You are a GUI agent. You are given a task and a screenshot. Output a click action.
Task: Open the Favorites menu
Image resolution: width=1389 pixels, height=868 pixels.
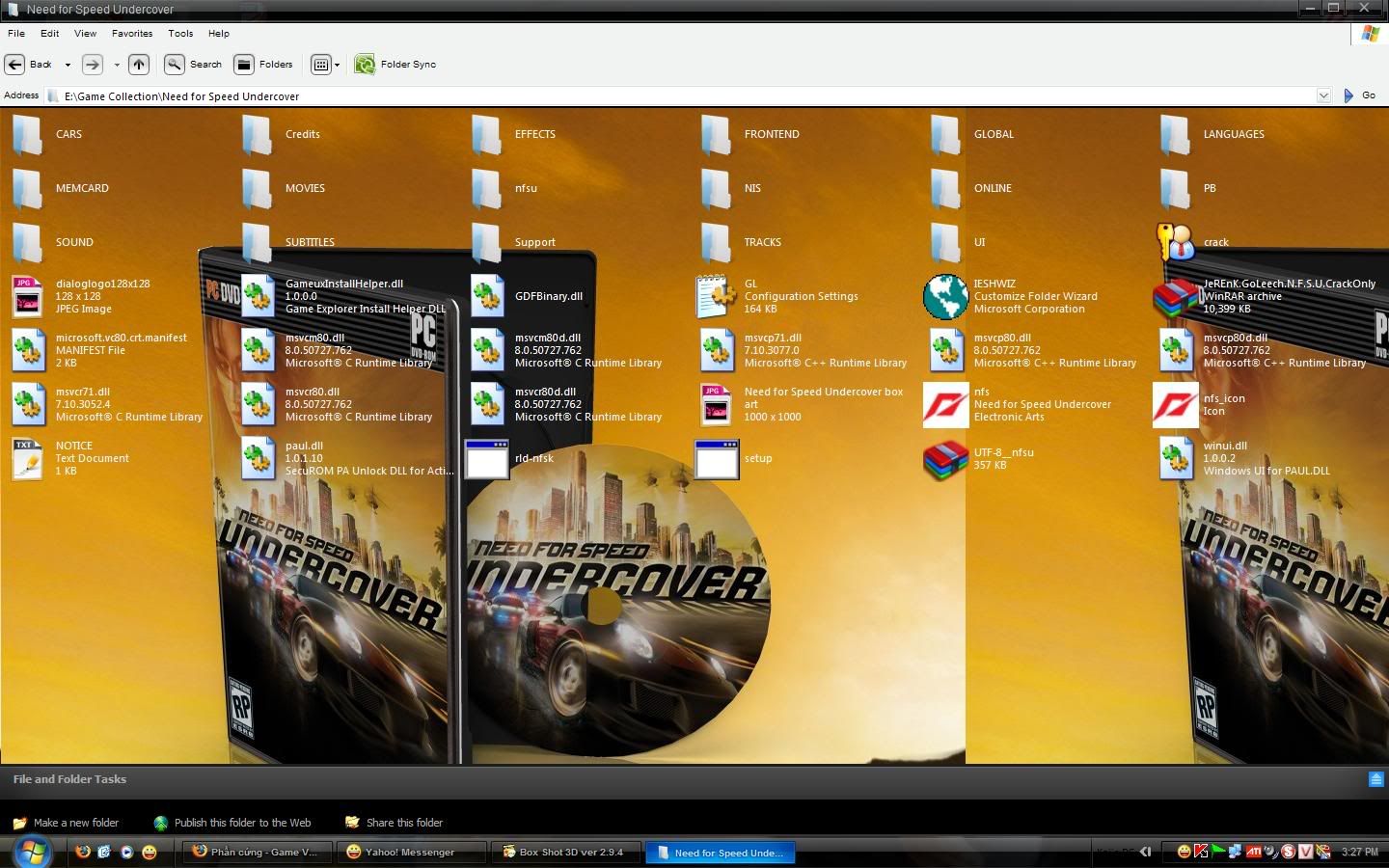click(x=132, y=33)
